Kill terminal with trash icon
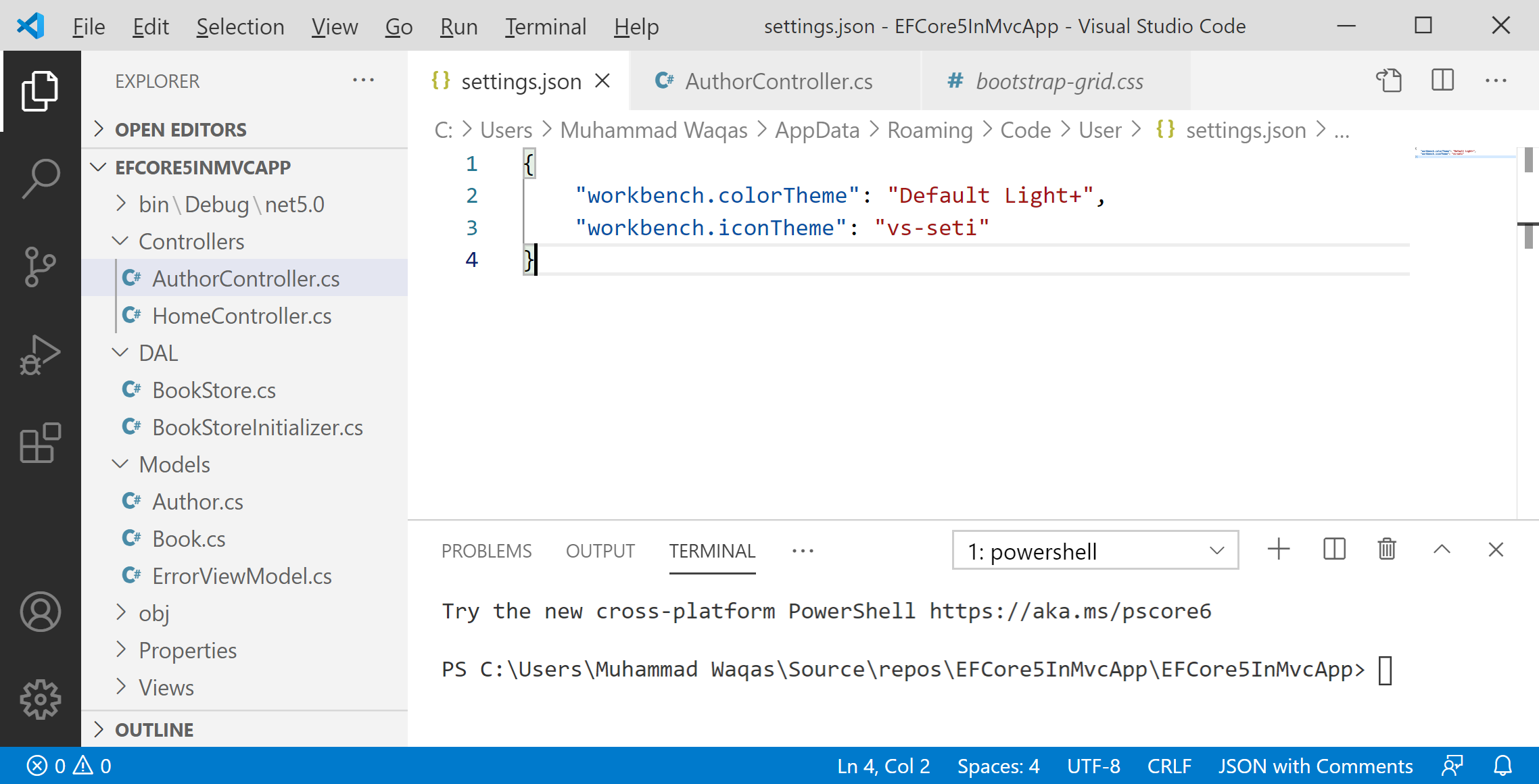1539x784 pixels. click(1387, 549)
